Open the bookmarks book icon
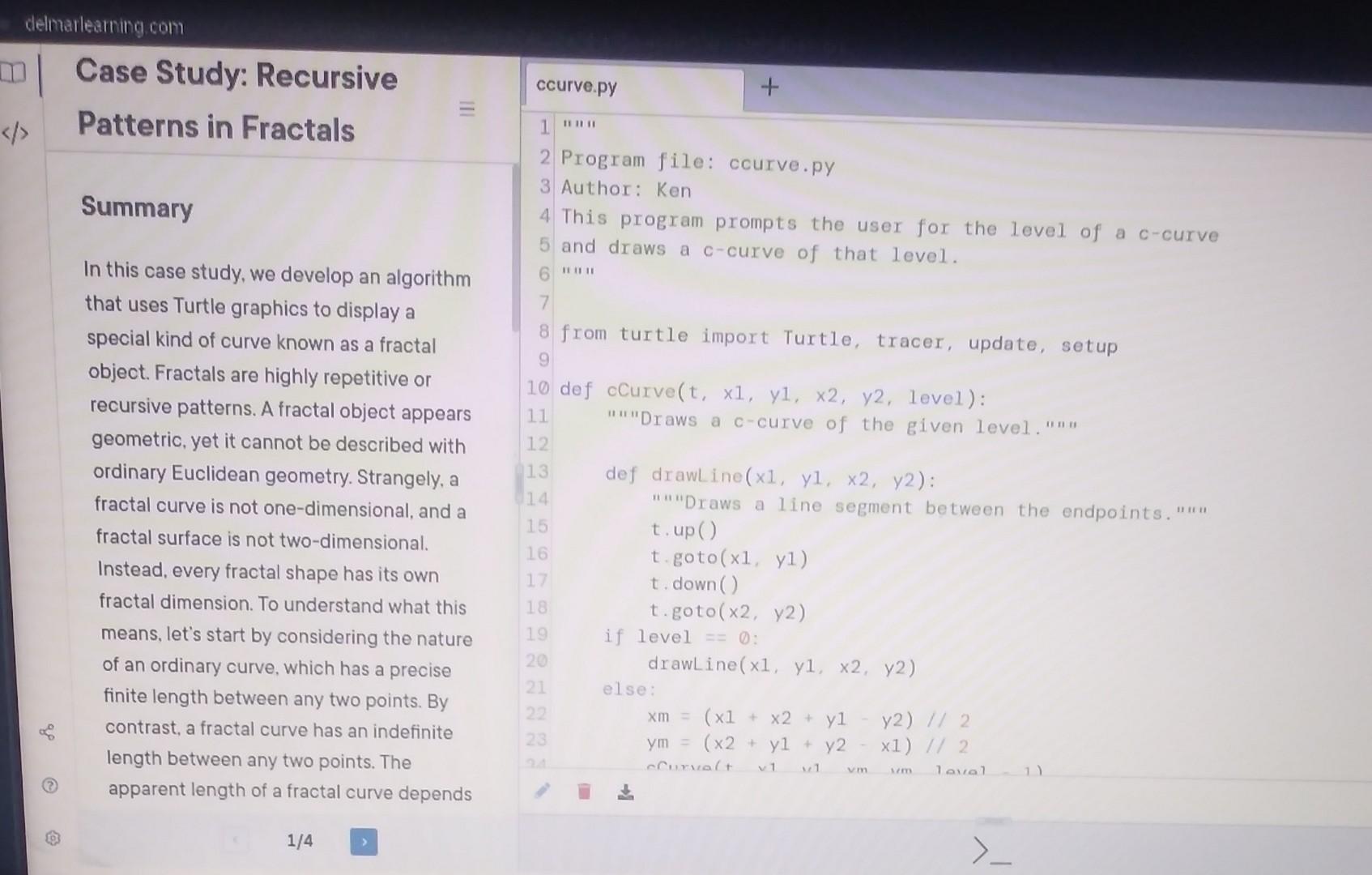Screen dimensions: 1372x875 point(12,73)
